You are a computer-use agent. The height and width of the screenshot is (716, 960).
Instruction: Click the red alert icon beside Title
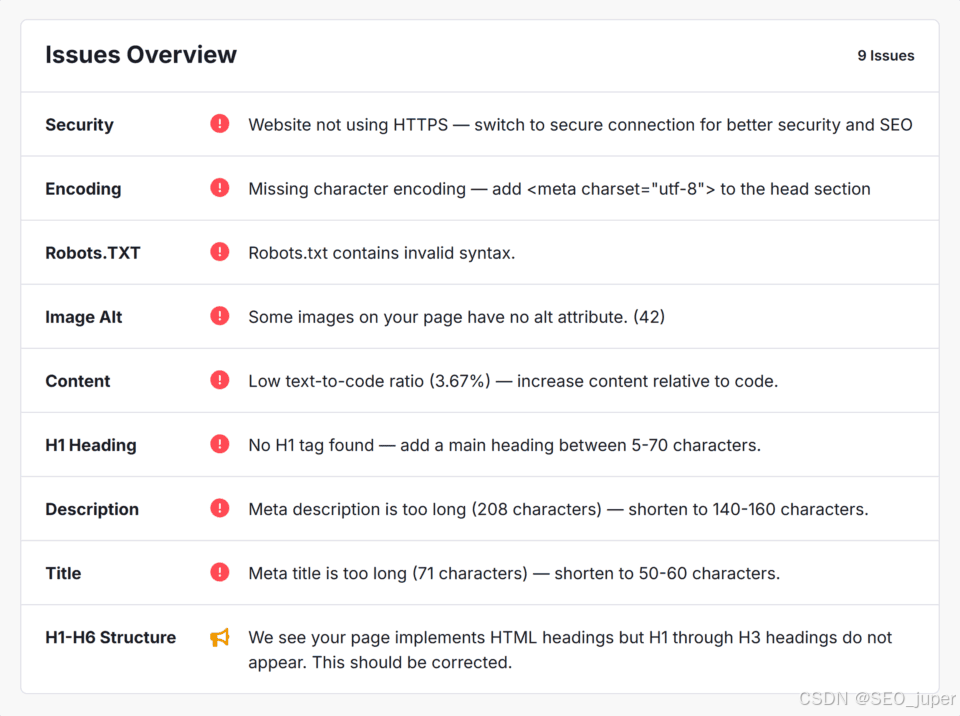pyautogui.click(x=220, y=572)
